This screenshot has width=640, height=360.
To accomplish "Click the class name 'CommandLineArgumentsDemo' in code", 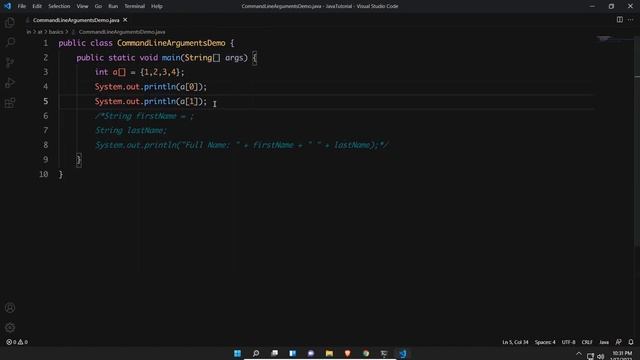I will pyautogui.click(x=171, y=43).
